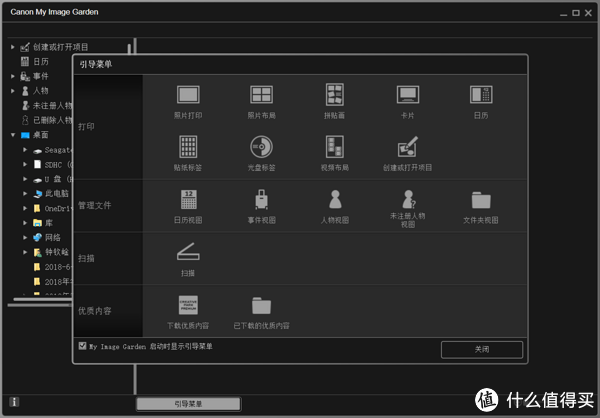This screenshot has width=600, height=418.
Task: Maximize the My Image Garden window
Action: pos(576,13)
